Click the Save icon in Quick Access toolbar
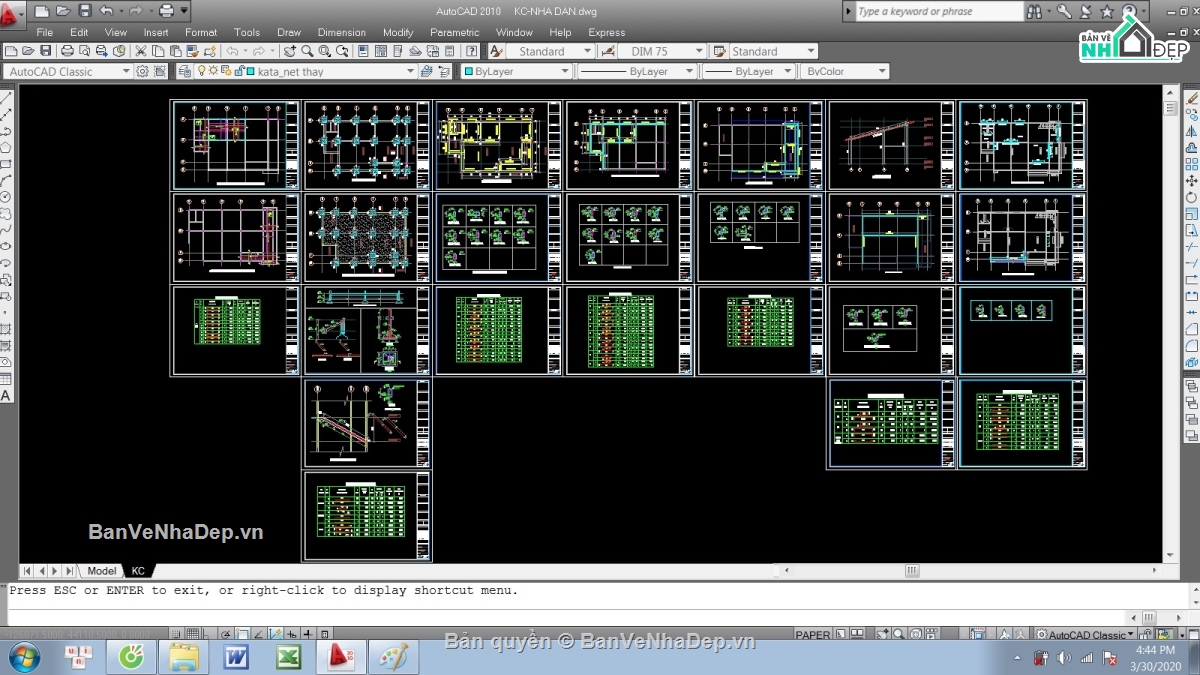This screenshot has width=1200, height=675. click(85, 11)
